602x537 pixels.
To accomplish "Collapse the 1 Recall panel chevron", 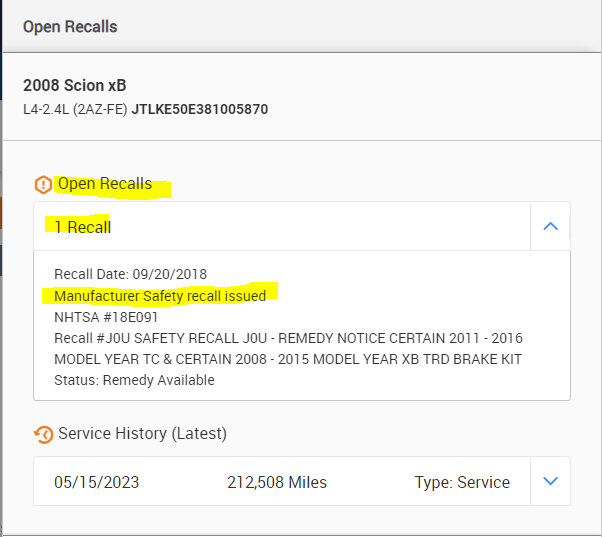I will click(549, 226).
